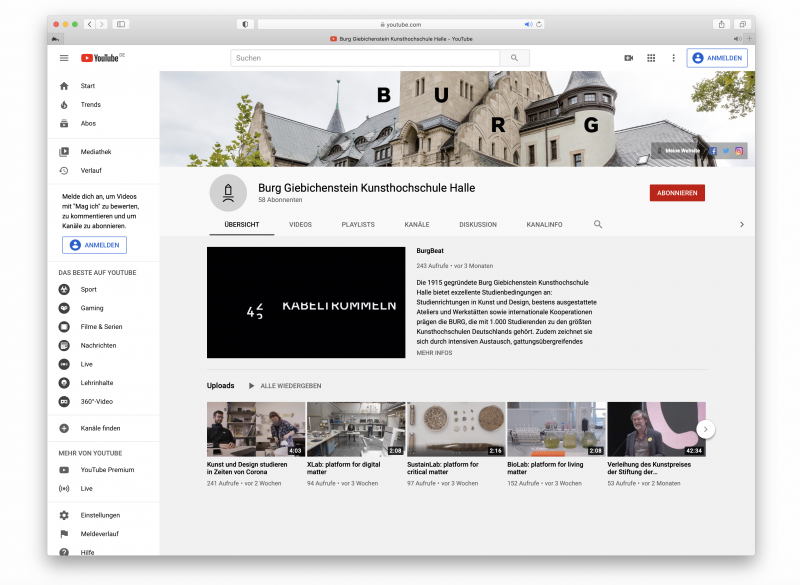Switch to the VIDEOS tab
Screen dimensions: 800x585
[x=300, y=225]
